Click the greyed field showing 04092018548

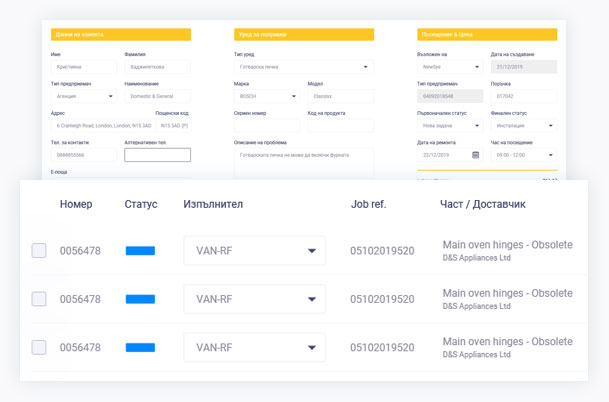pos(450,96)
